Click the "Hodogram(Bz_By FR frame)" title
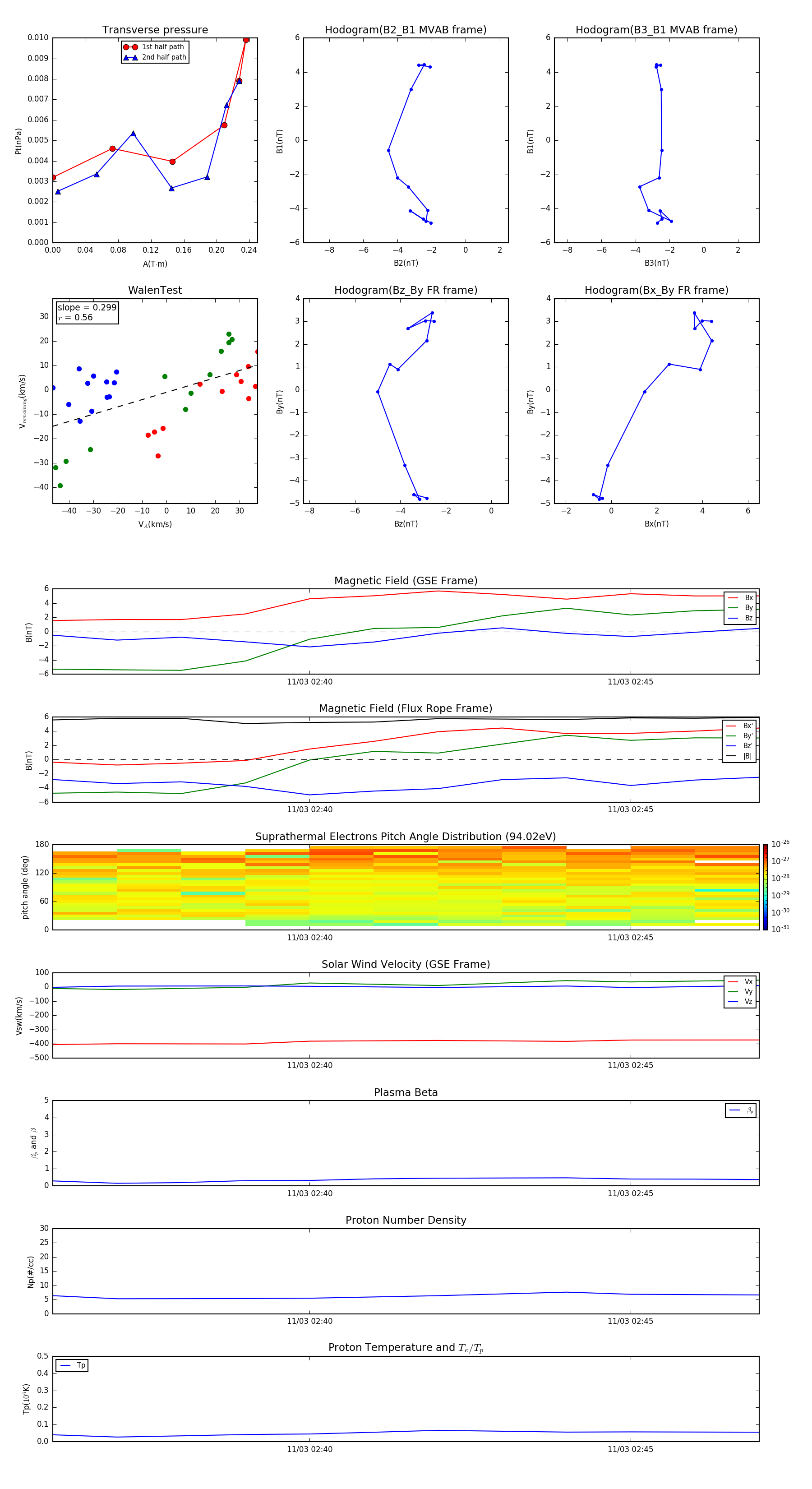Viewport: 812px width, 1489px height. (x=406, y=290)
